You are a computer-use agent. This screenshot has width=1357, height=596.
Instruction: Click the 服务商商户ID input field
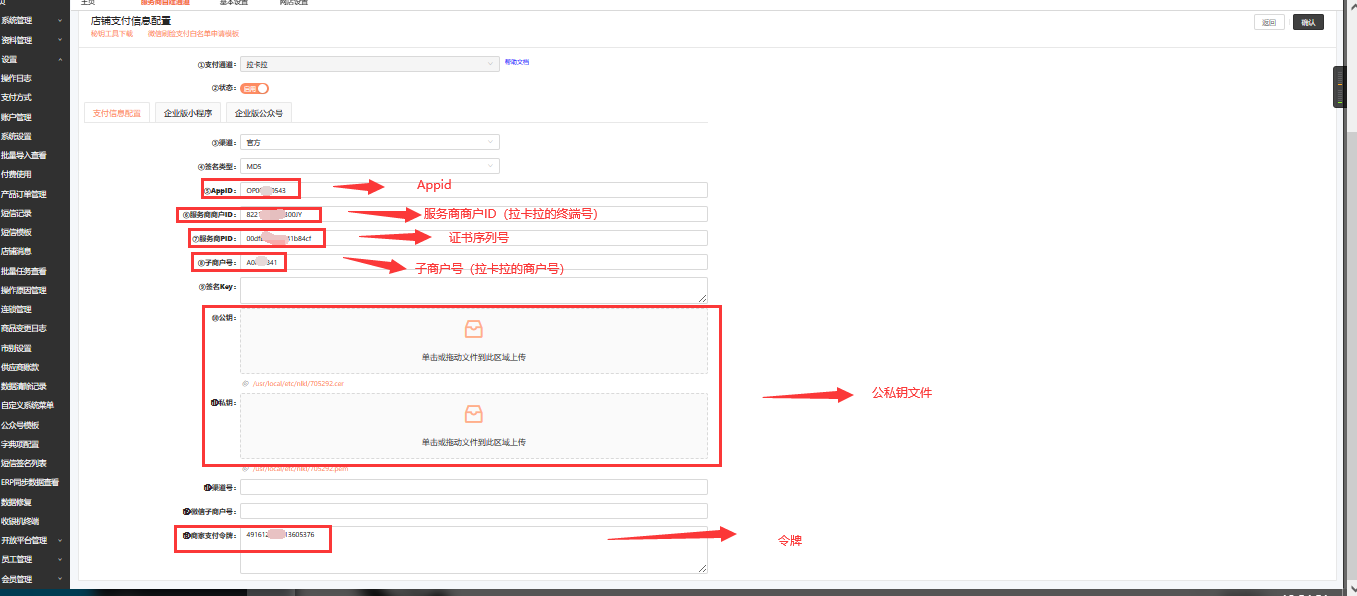point(473,214)
